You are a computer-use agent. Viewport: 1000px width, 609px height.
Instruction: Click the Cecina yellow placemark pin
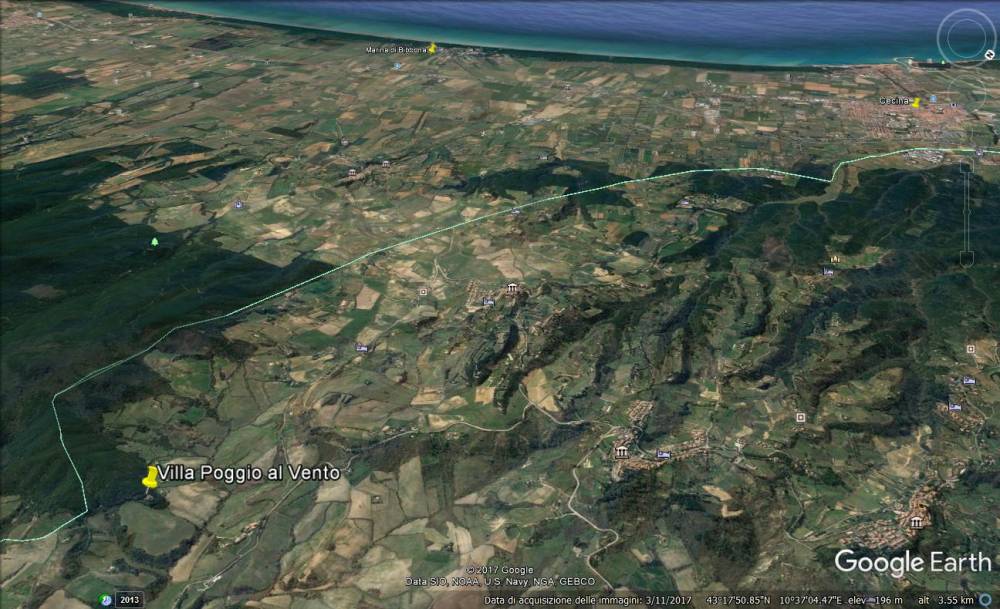pyautogui.click(x=916, y=102)
